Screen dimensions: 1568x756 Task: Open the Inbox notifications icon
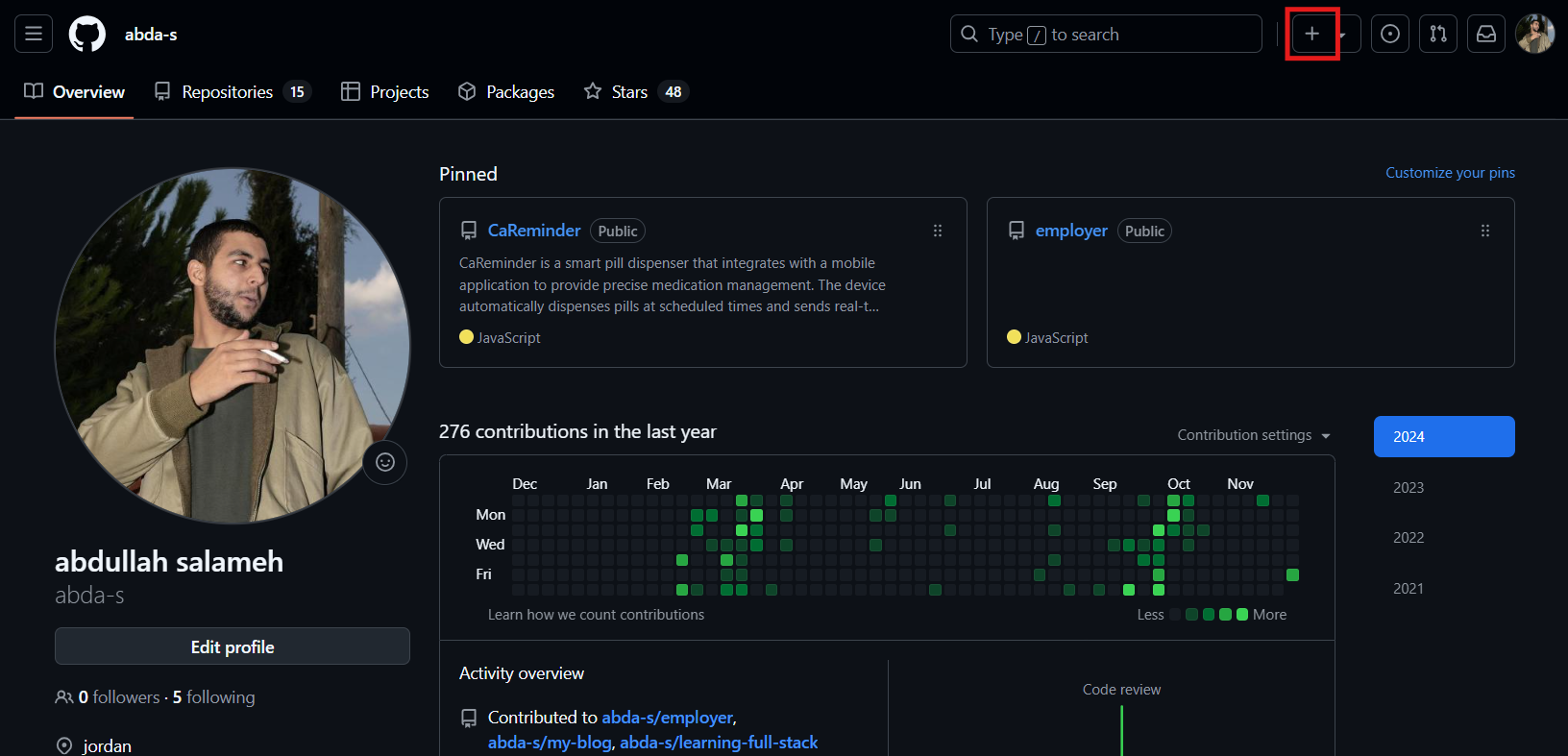point(1485,34)
